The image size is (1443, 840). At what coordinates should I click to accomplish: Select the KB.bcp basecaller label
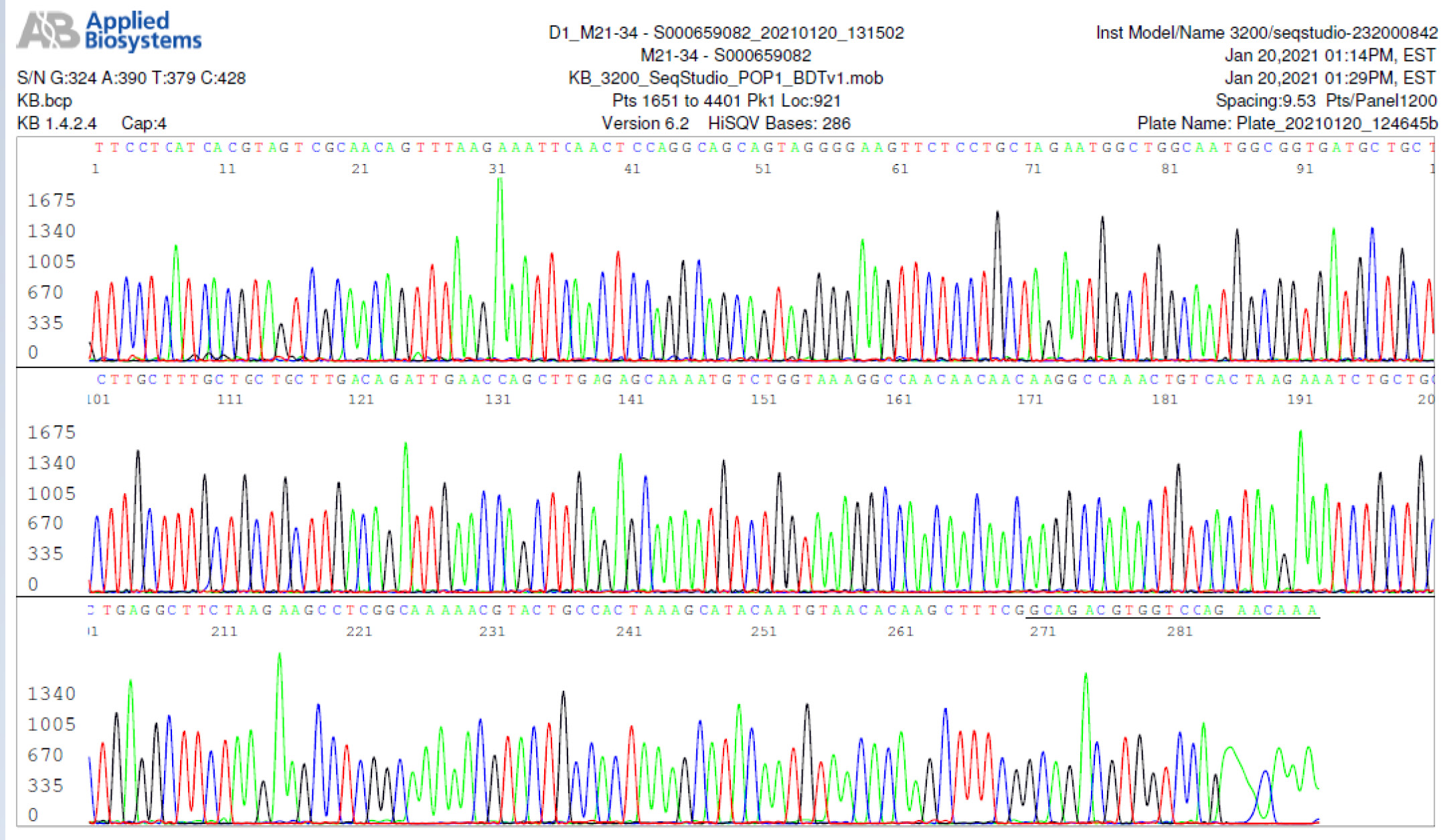click(x=44, y=101)
